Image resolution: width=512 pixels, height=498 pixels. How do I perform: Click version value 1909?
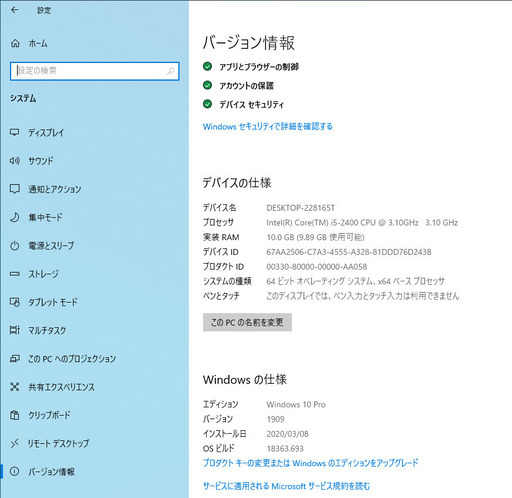pos(275,419)
